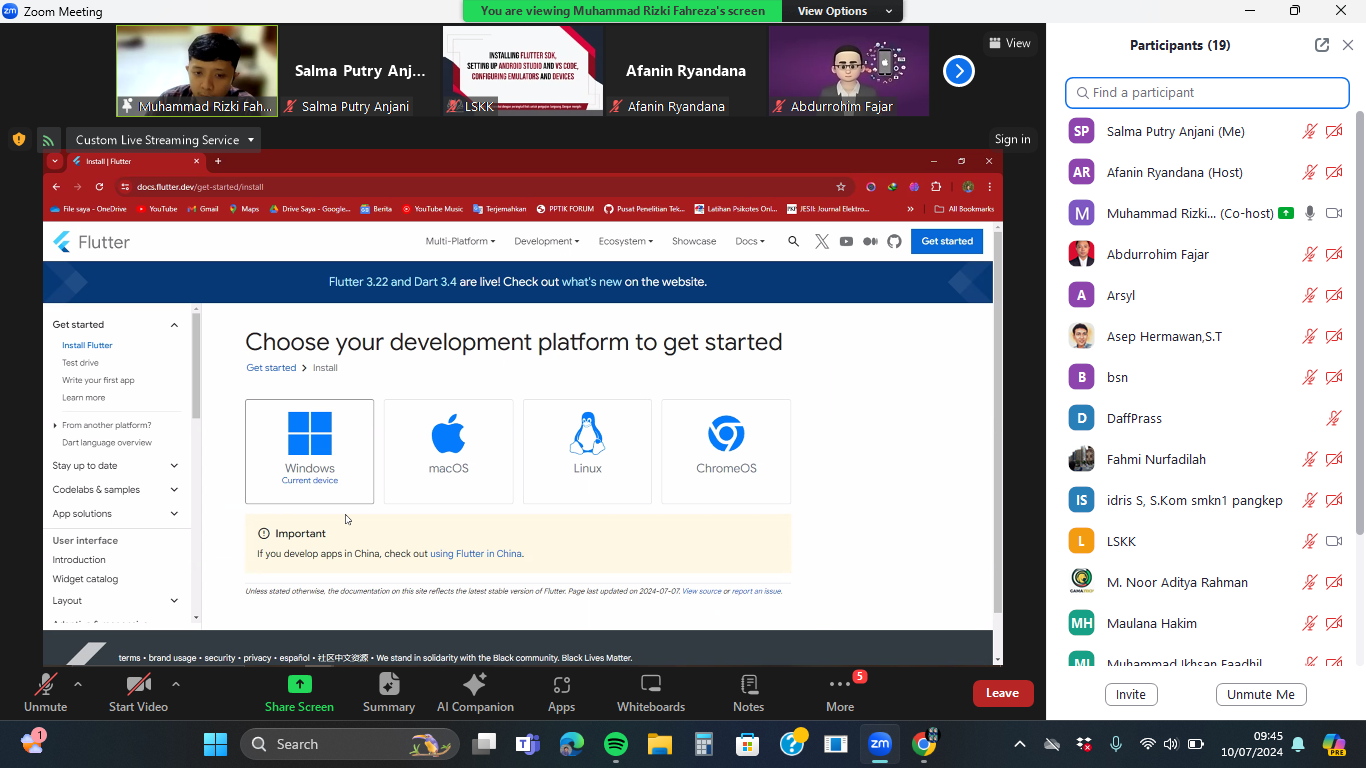Open AI Companion
The height and width of the screenshot is (768, 1366).
point(475,692)
